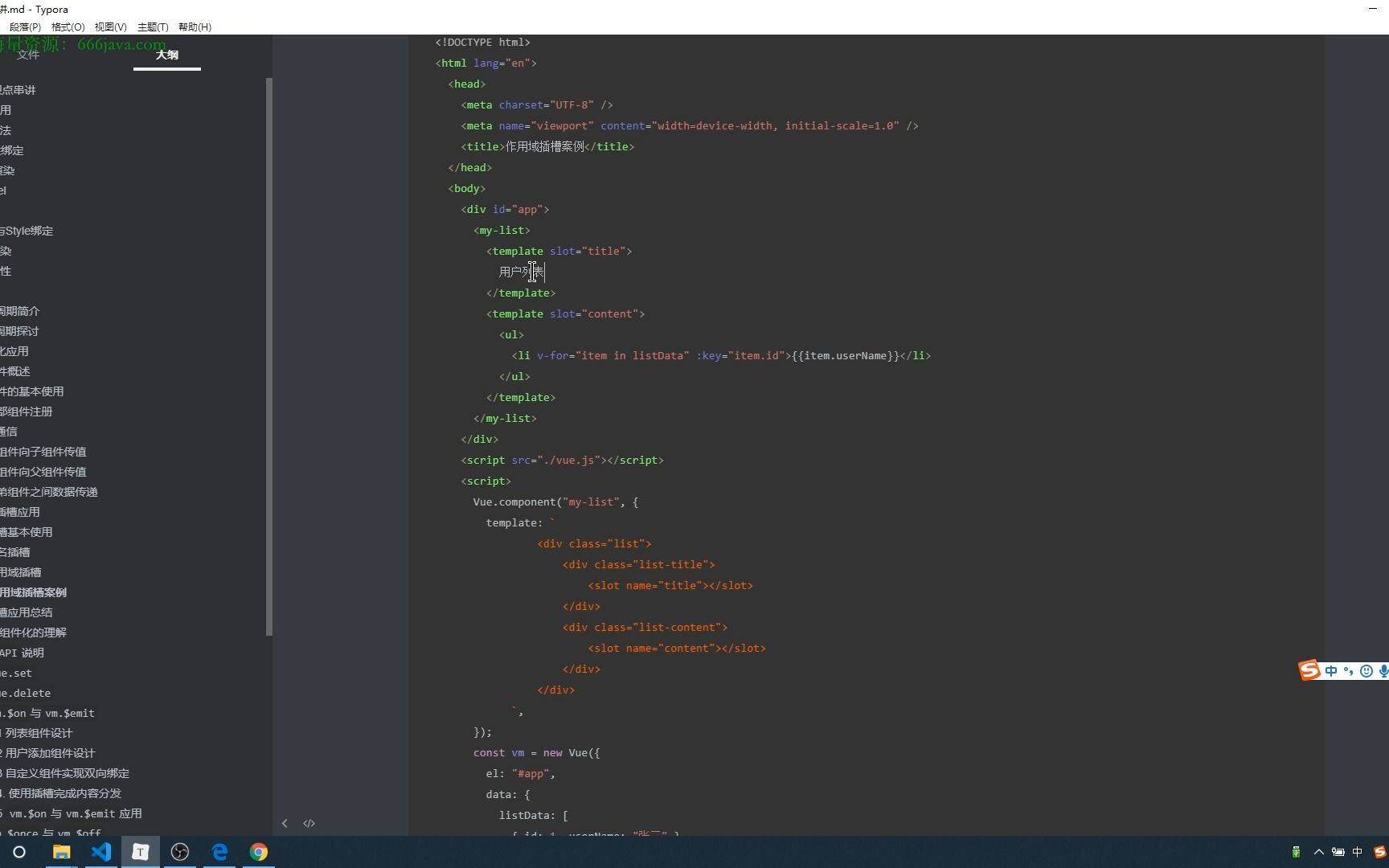Image resolution: width=1389 pixels, height=868 pixels.
Task: Open the 主题(T) menu
Action: [153, 27]
